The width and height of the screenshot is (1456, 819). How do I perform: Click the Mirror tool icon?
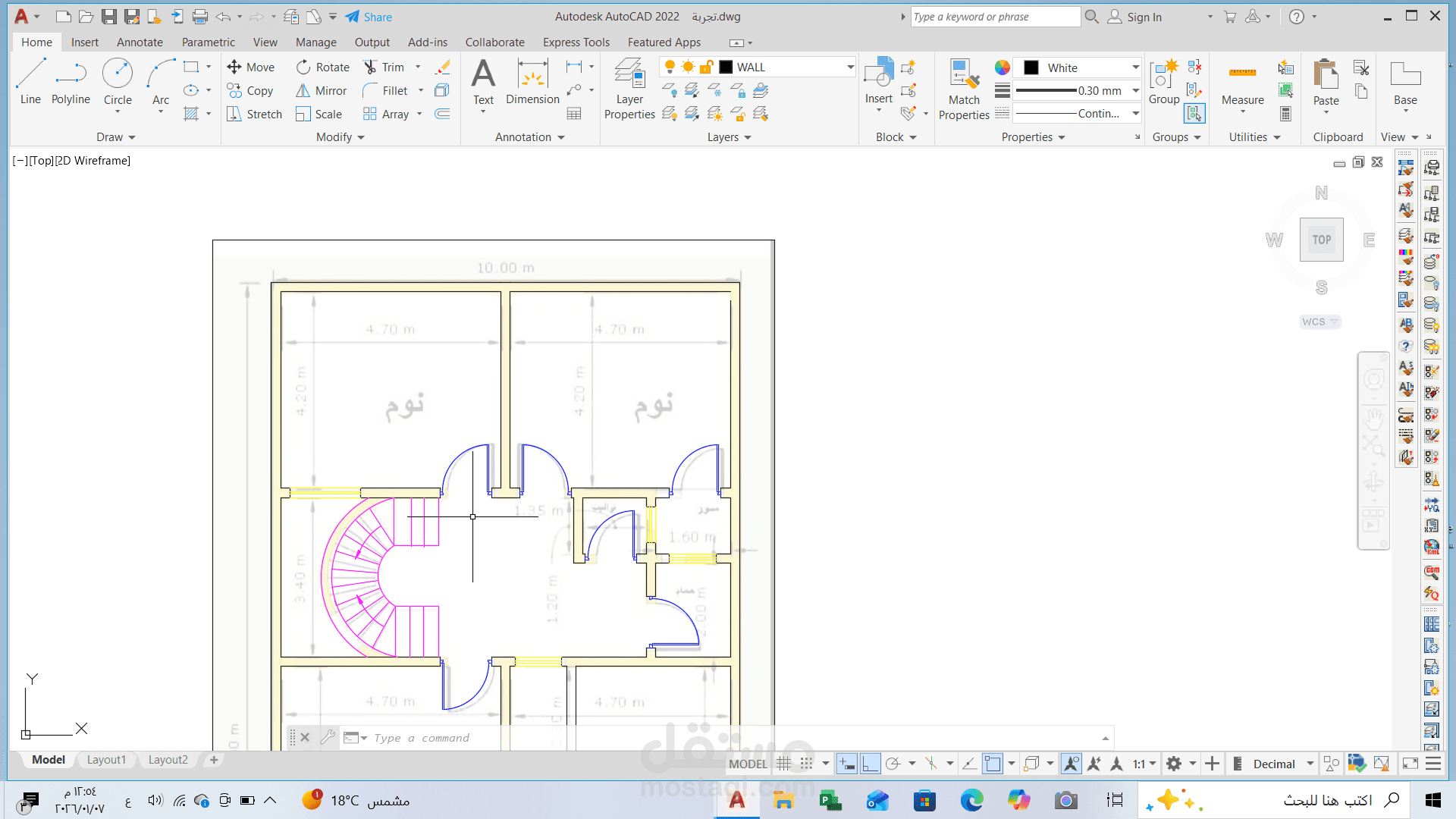point(303,91)
